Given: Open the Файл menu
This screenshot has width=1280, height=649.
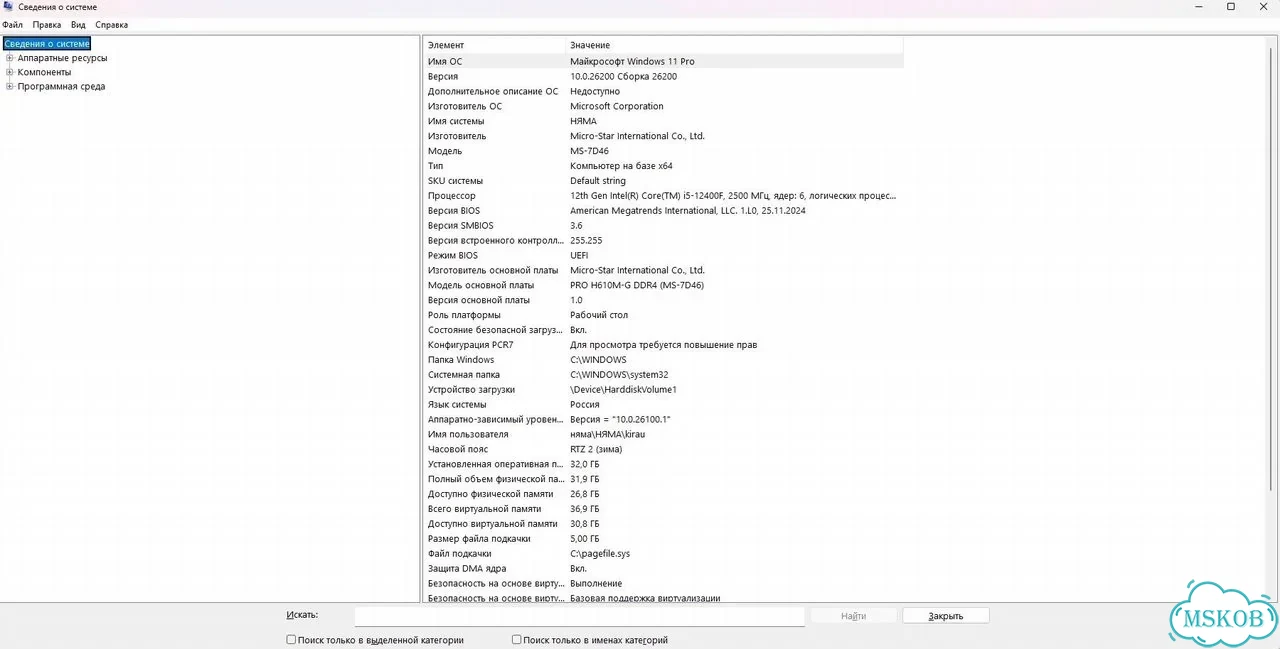Looking at the screenshot, I should click(x=12, y=25).
